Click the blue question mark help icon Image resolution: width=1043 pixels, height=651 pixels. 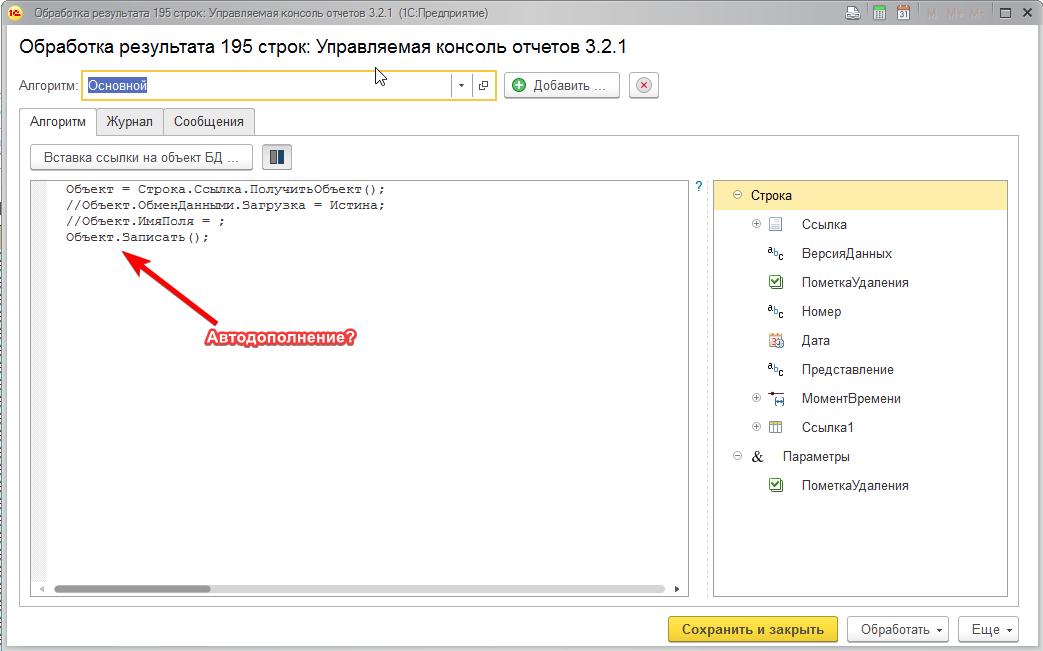click(698, 187)
